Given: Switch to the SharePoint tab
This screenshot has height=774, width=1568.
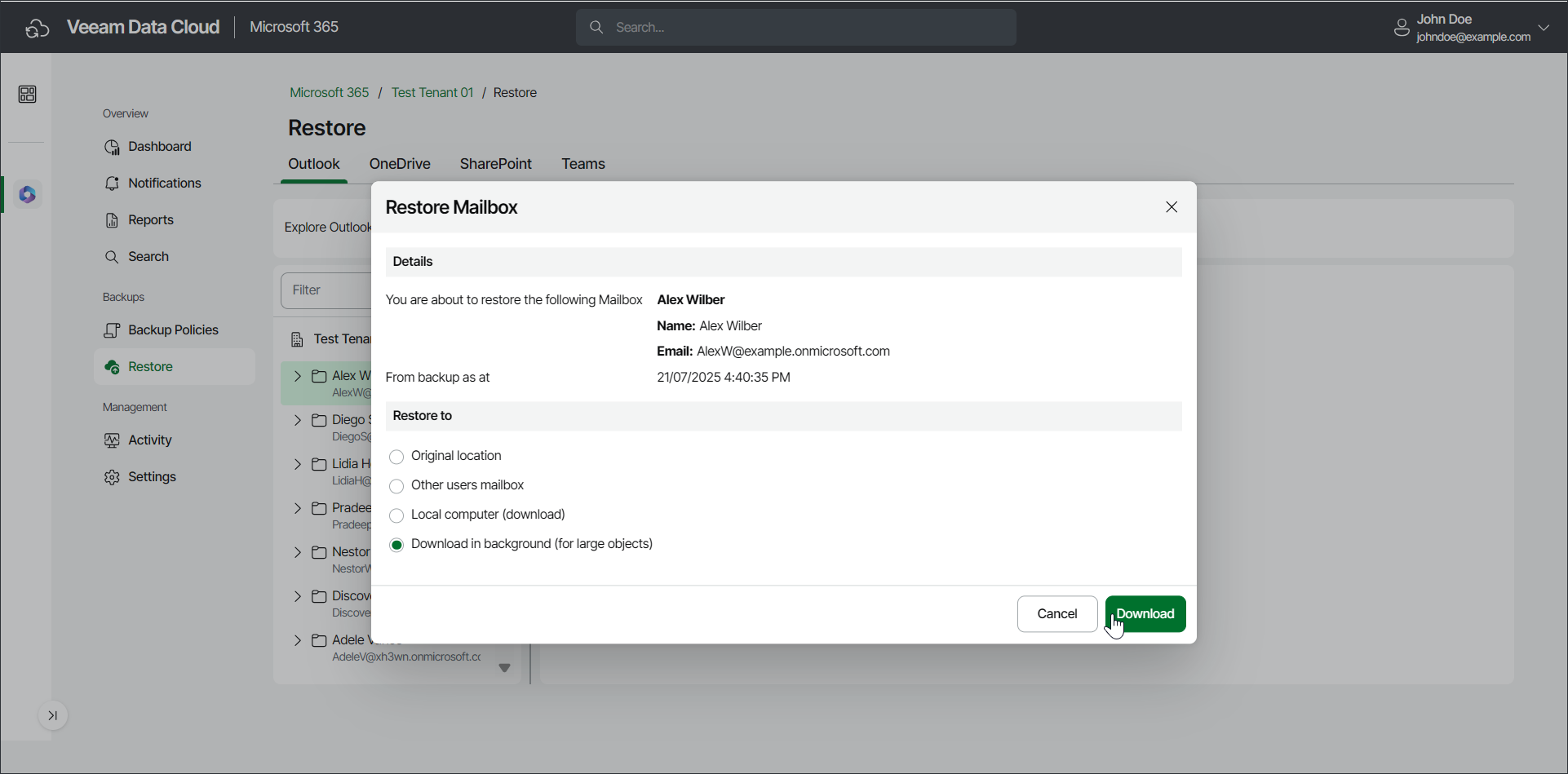Looking at the screenshot, I should tap(496, 164).
